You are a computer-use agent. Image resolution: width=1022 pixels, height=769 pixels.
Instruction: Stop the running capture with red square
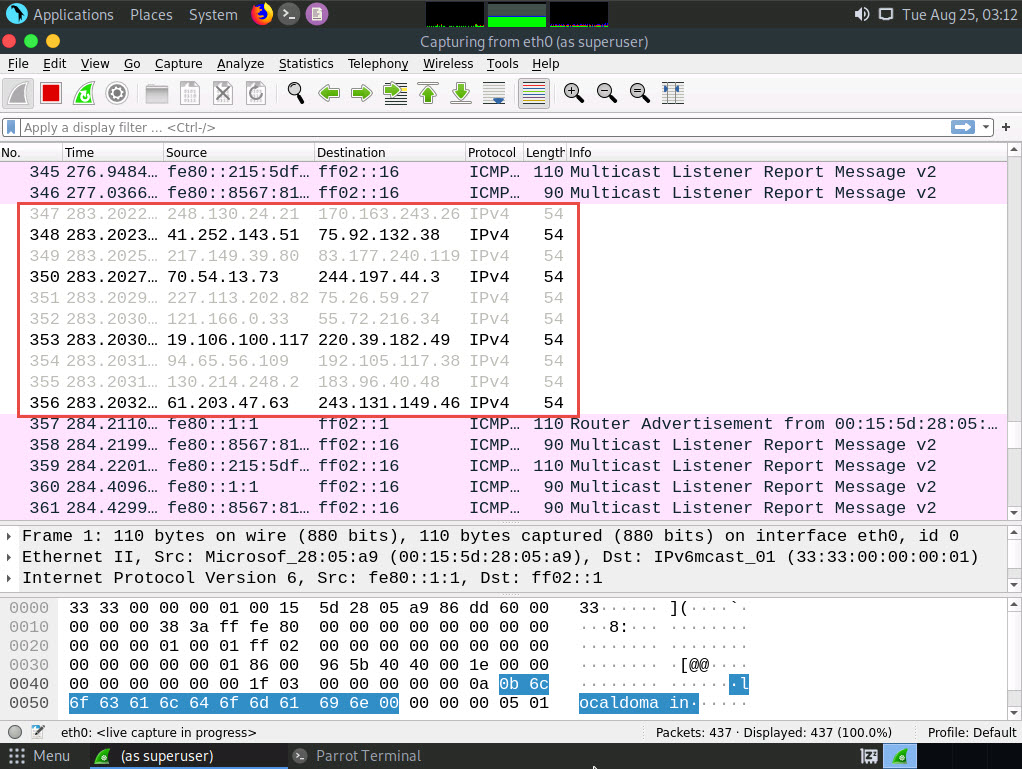click(51, 94)
